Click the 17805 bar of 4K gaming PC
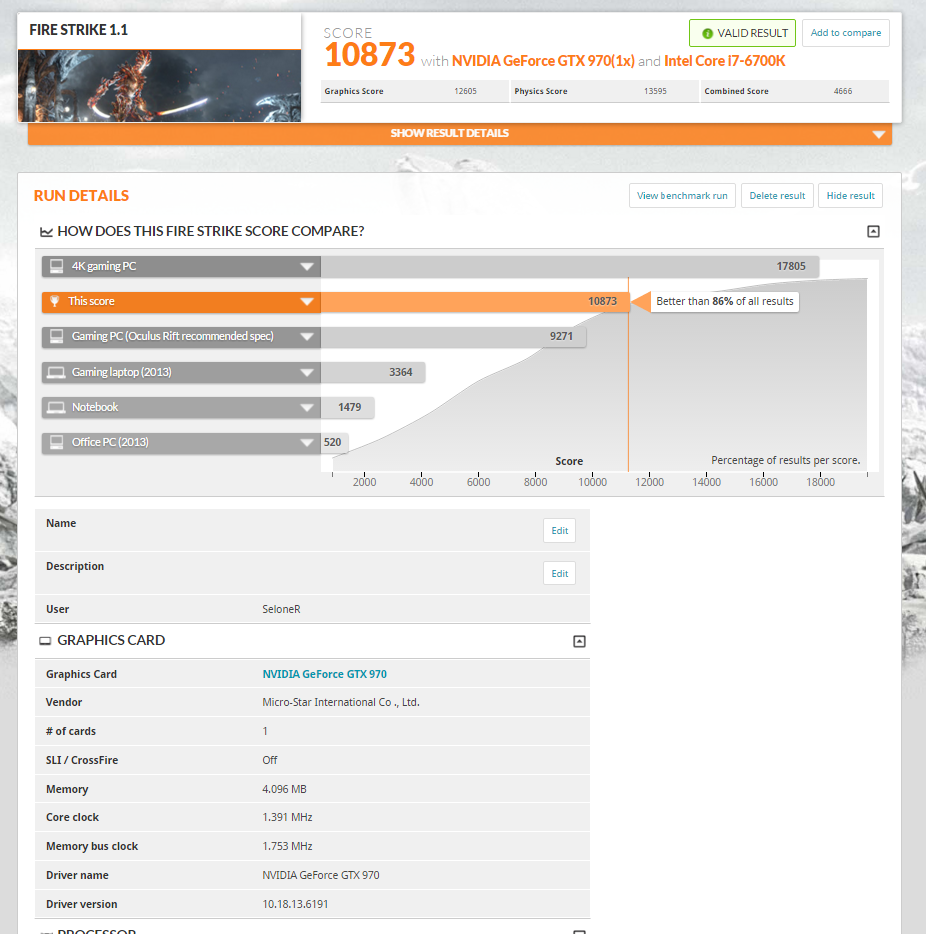 pyautogui.click(x=570, y=266)
